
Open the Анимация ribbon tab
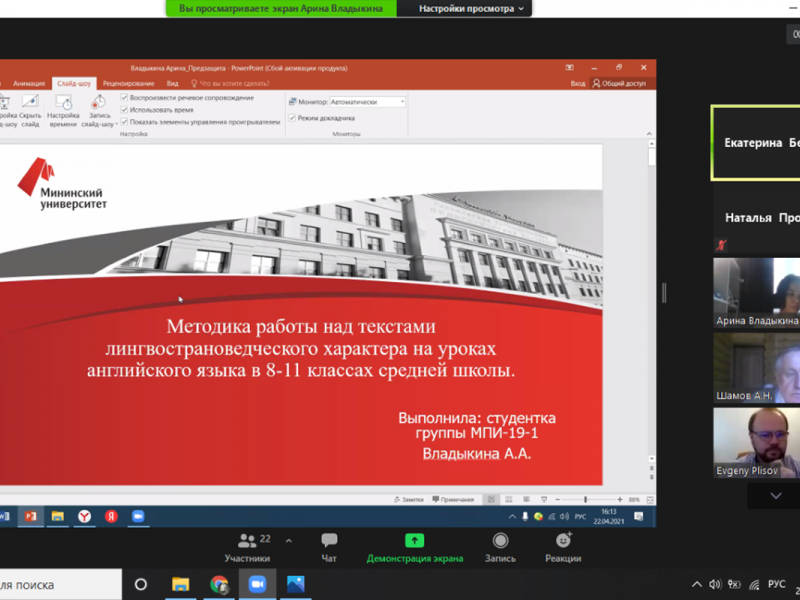click(29, 84)
